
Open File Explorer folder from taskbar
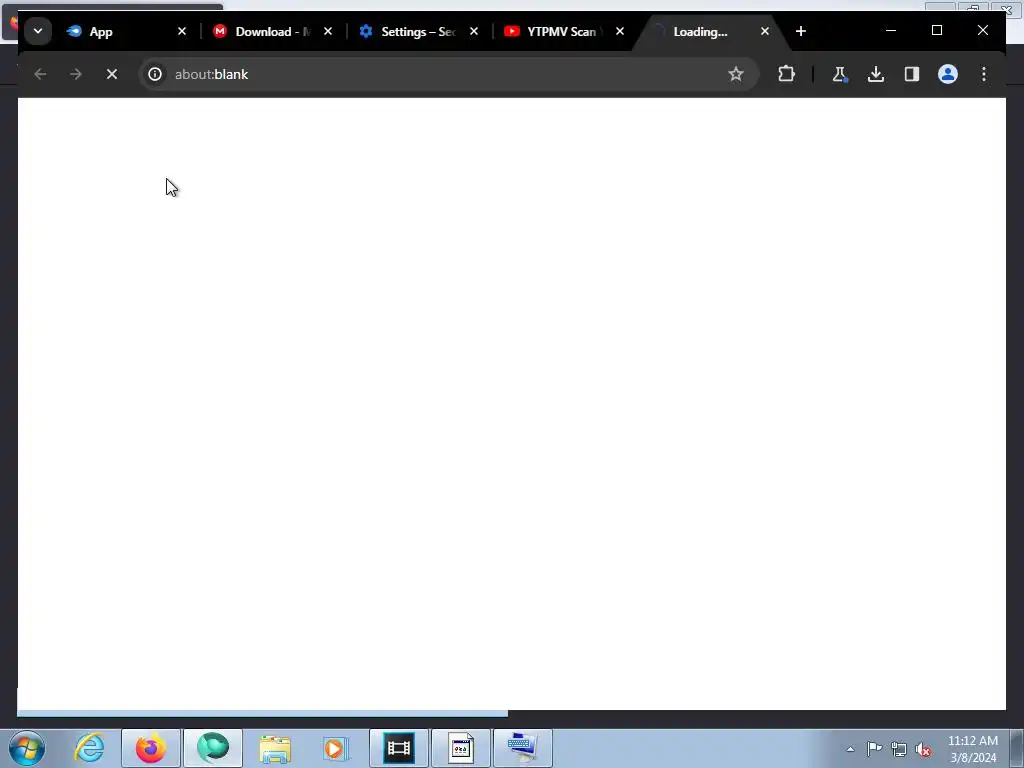click(x=275, y=748)
